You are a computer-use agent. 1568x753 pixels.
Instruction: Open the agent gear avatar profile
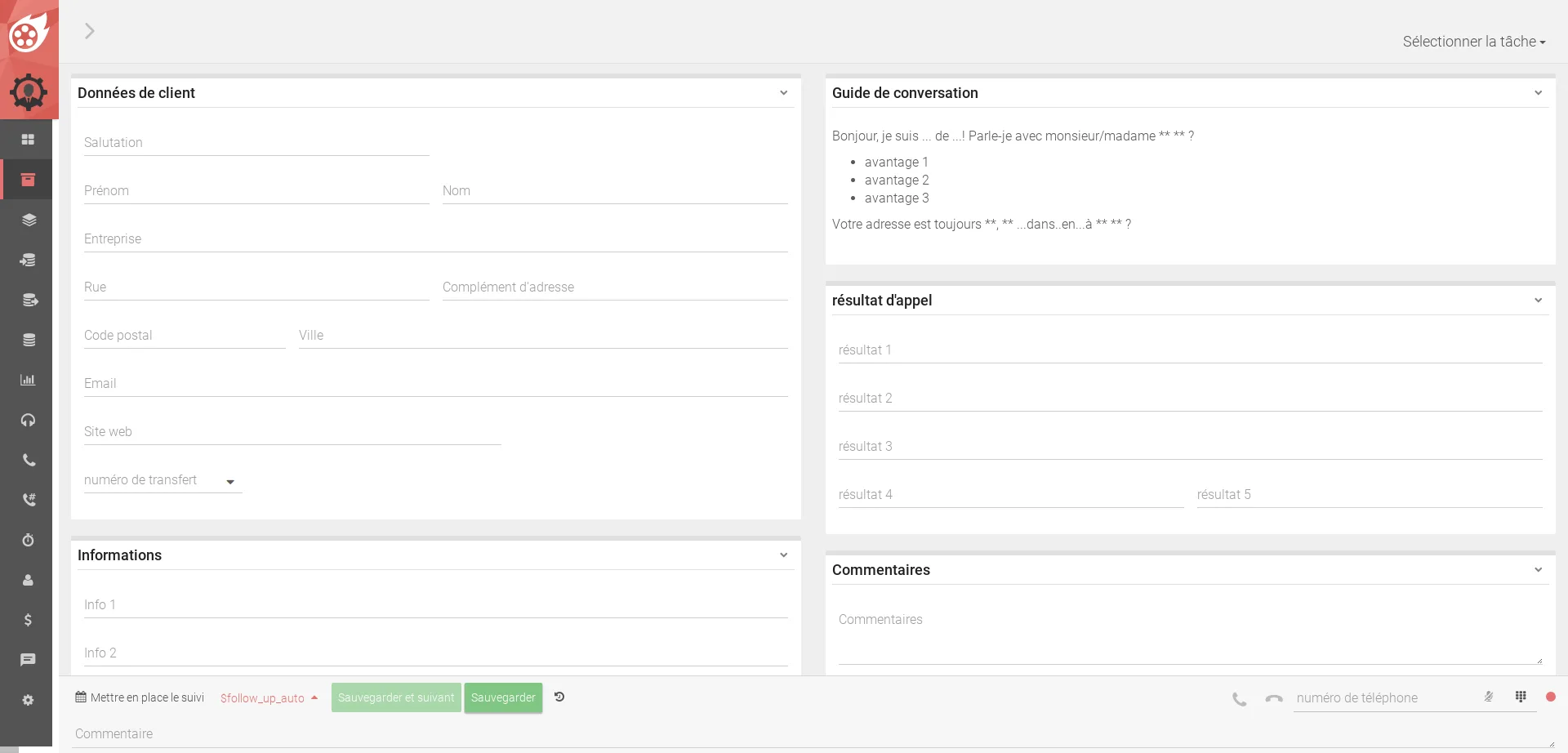[29, 91]
